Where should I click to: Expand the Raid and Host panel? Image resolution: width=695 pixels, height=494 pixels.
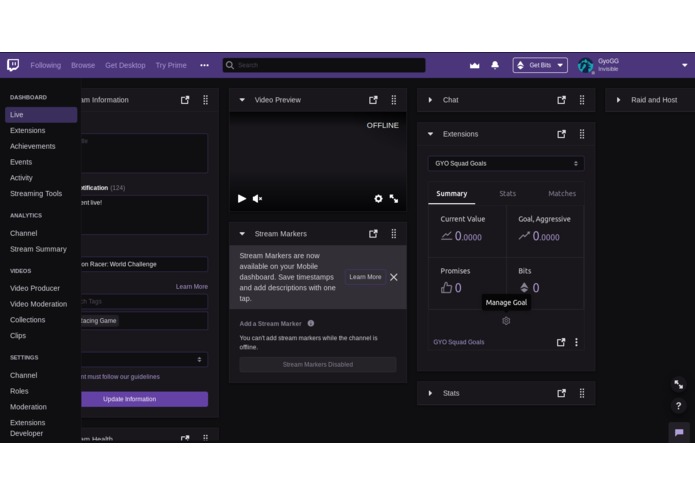point(618,100)
